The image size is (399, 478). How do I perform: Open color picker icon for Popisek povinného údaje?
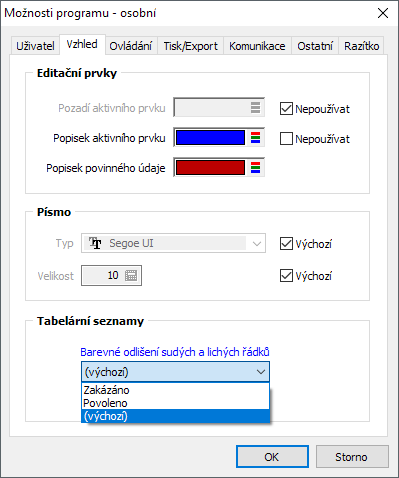click(255, 167)
